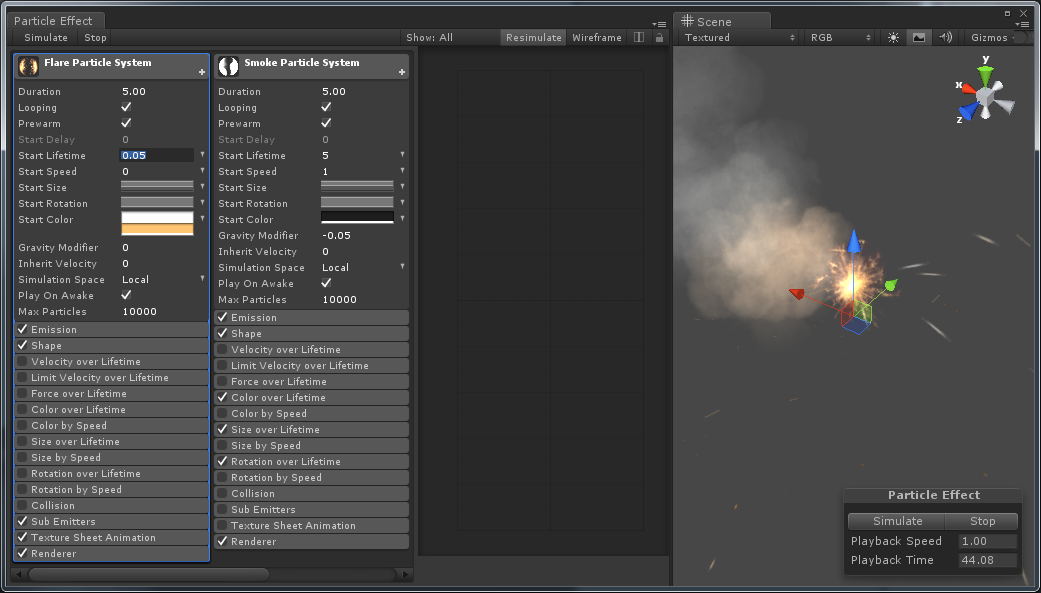
Task: Click the left arrow of horizontal scrollbar
Action: pyautogui.click(x=19, y=574)
